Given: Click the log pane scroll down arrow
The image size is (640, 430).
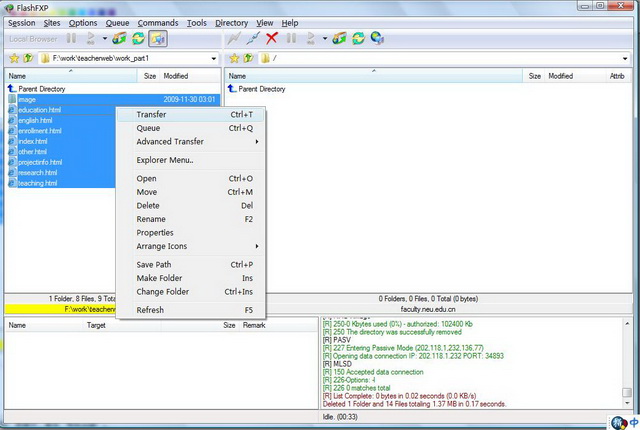Looking at the screenshot, I should [627, 403].
